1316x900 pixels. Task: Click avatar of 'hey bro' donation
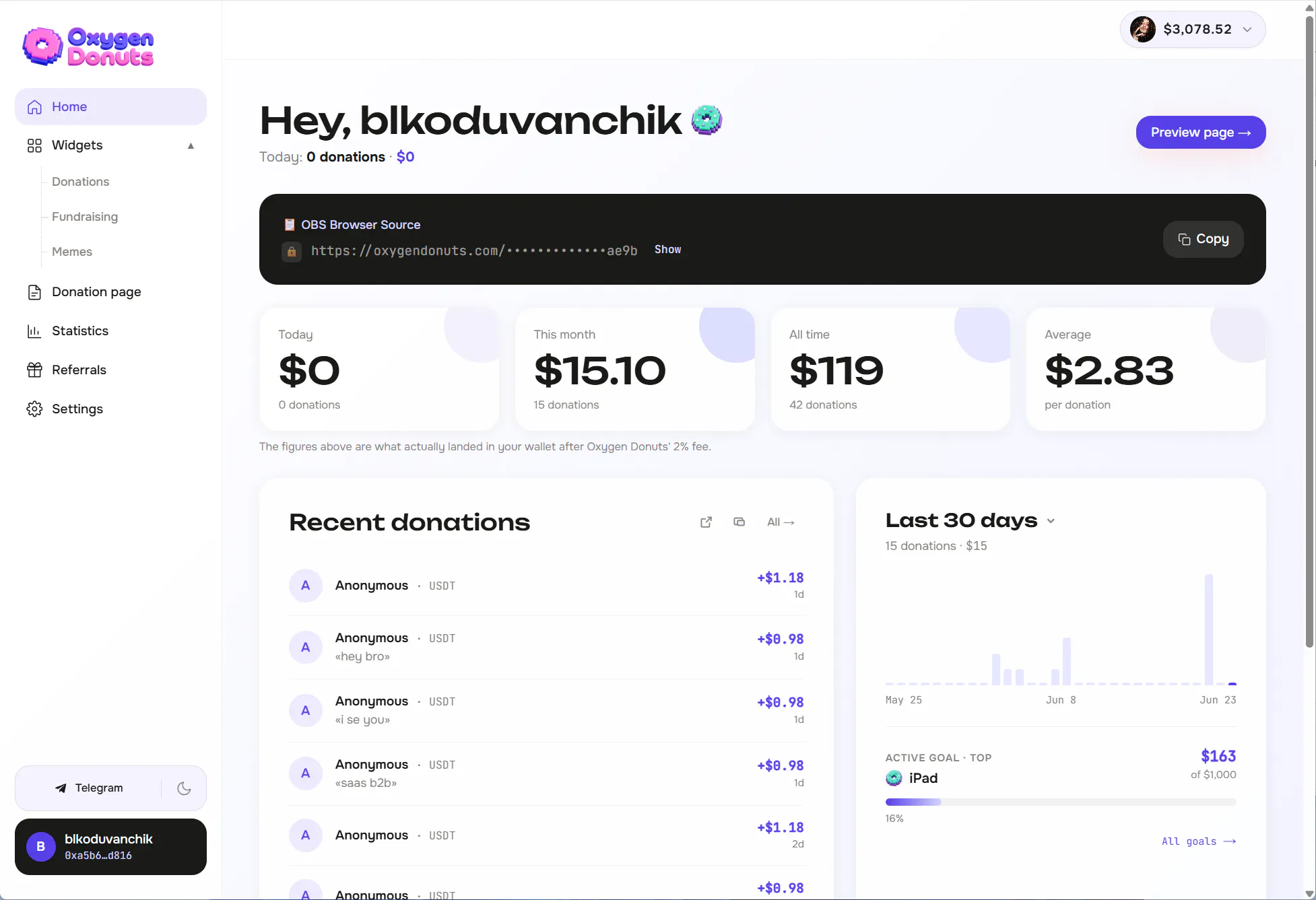[305, 648]
